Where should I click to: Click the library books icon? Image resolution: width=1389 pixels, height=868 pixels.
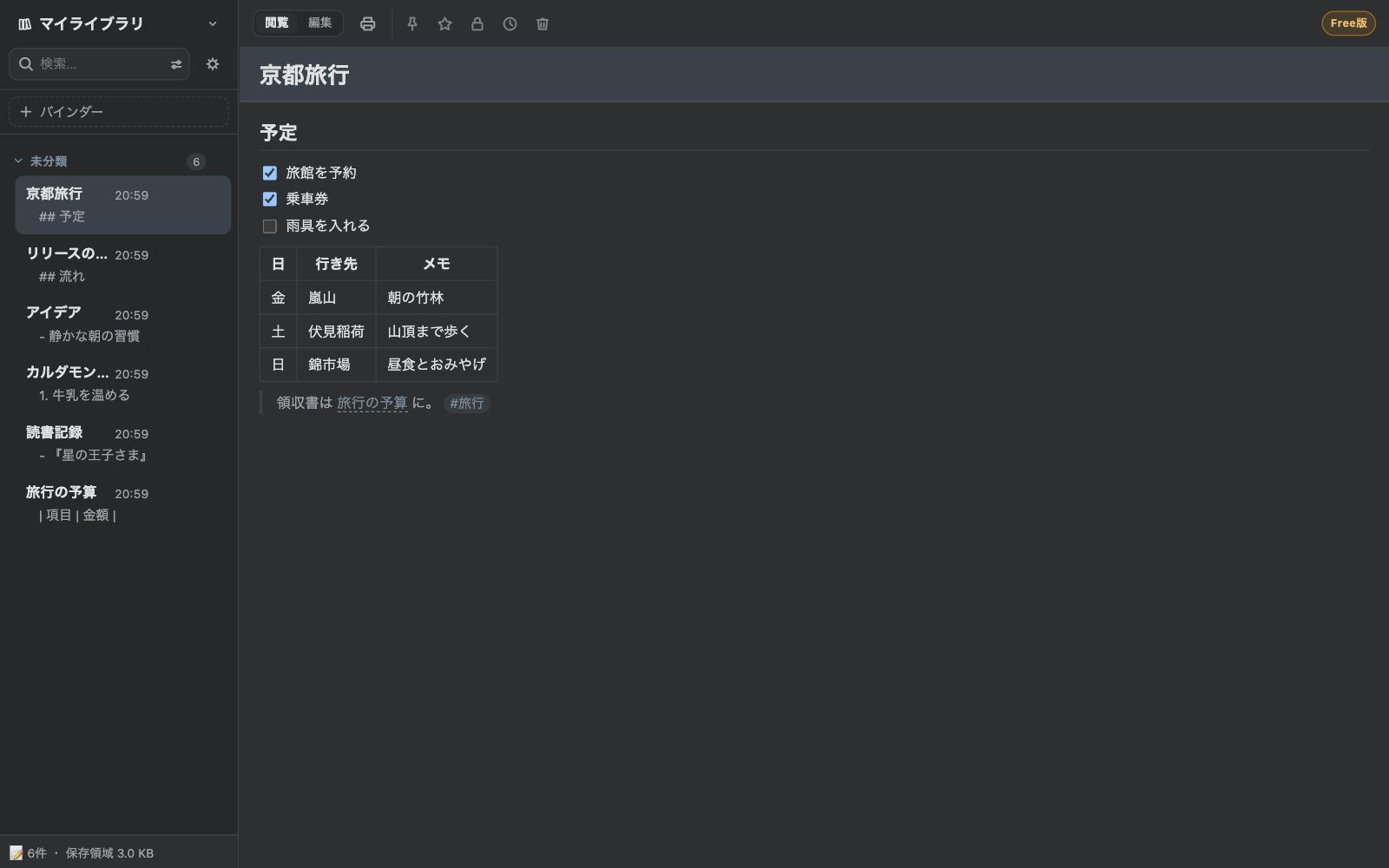click(24, 24)
